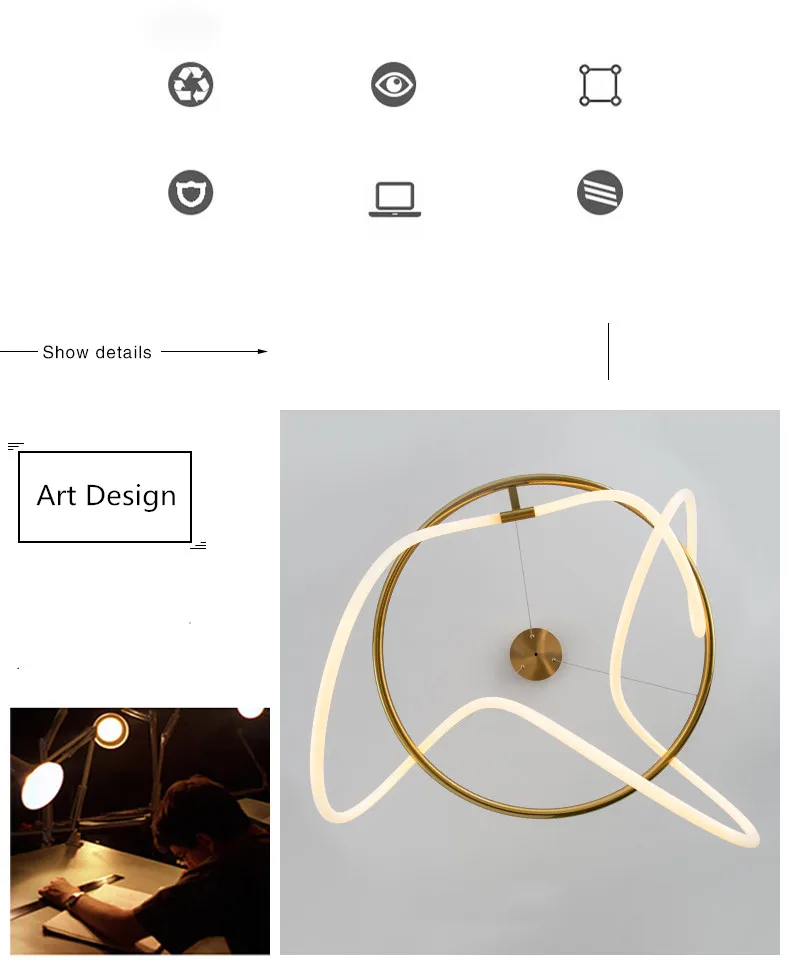The image size is (790, 960).
Task: Click the brass ceiling canopy disc
Action: click(x=536, y=654)
